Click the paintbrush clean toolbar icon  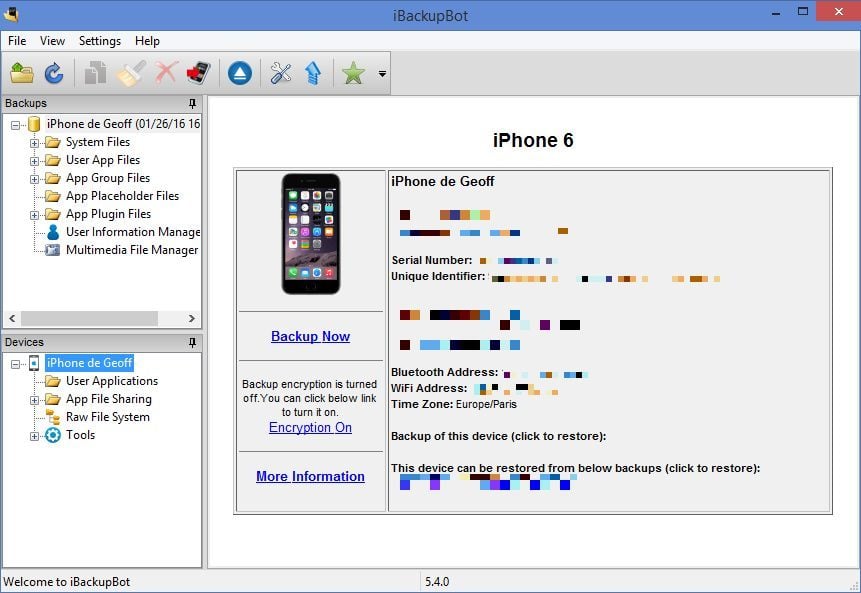pos(131,73)
